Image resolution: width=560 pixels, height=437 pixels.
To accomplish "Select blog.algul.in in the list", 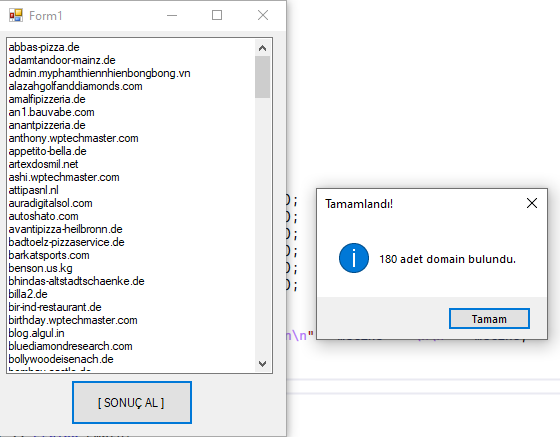I will click(x=36, y=333).
